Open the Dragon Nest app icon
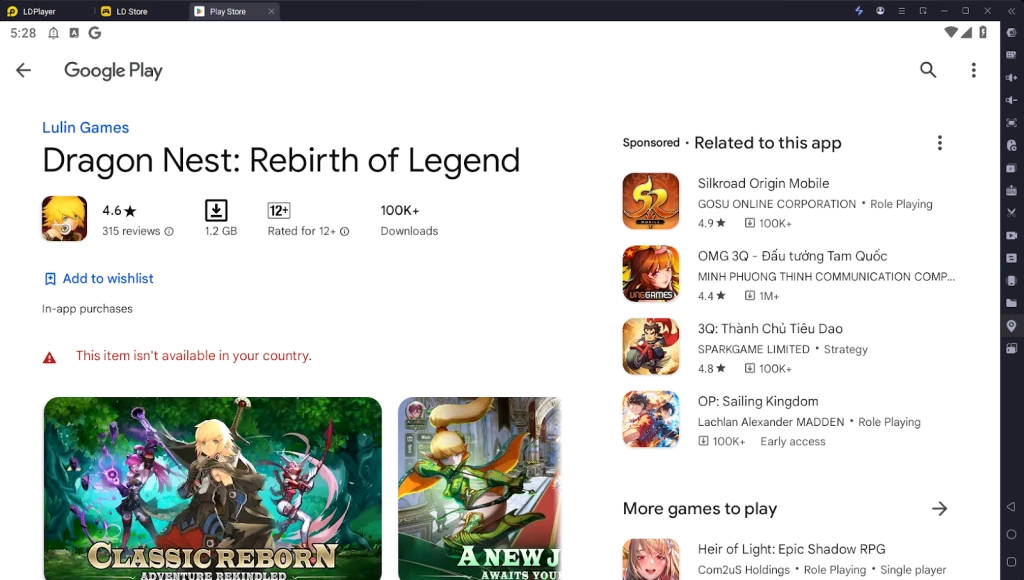 (64, 219)
